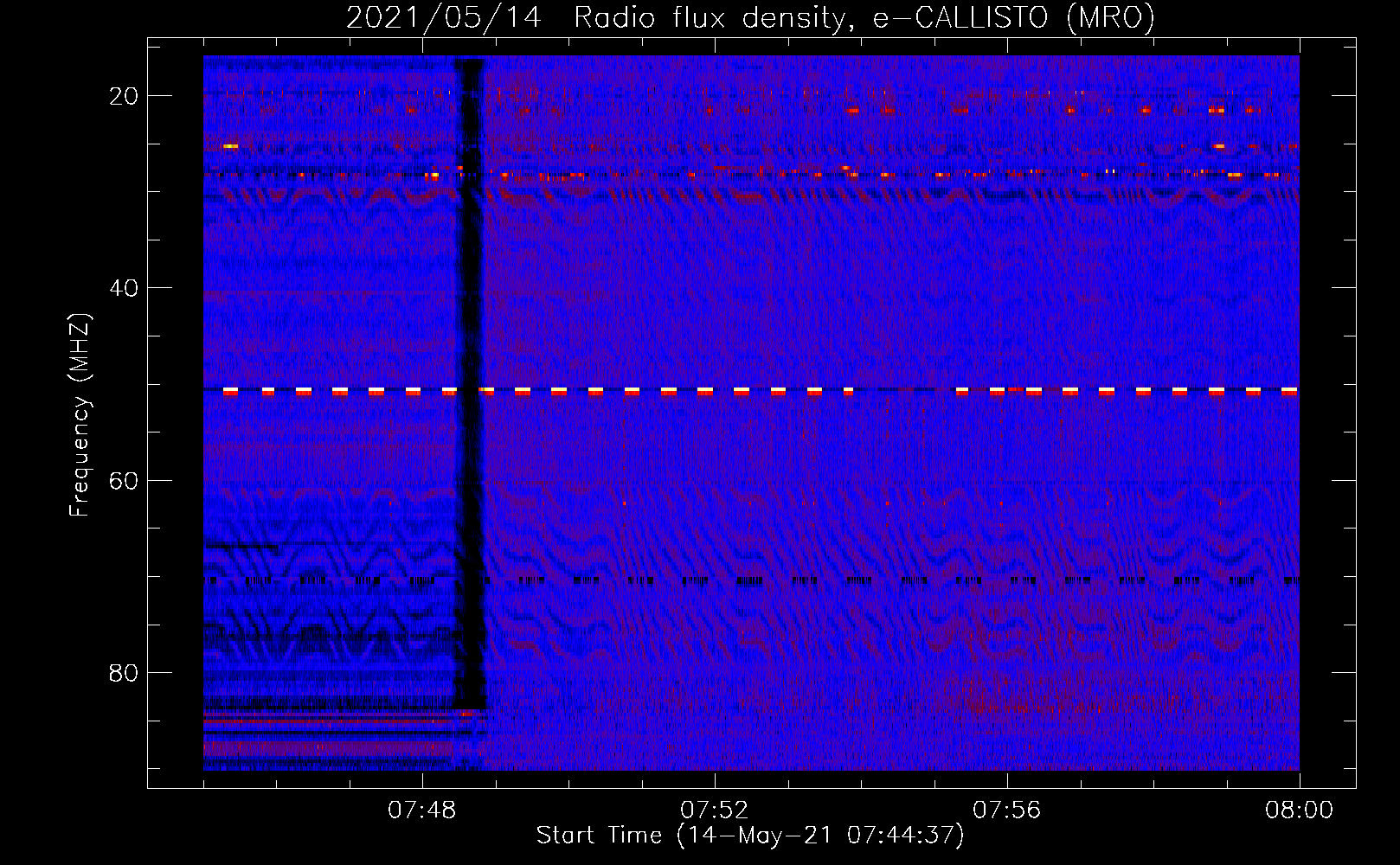Click the 60 frequency tick label
Viewport: 1400px width, 865px height.
click(124, 480)
